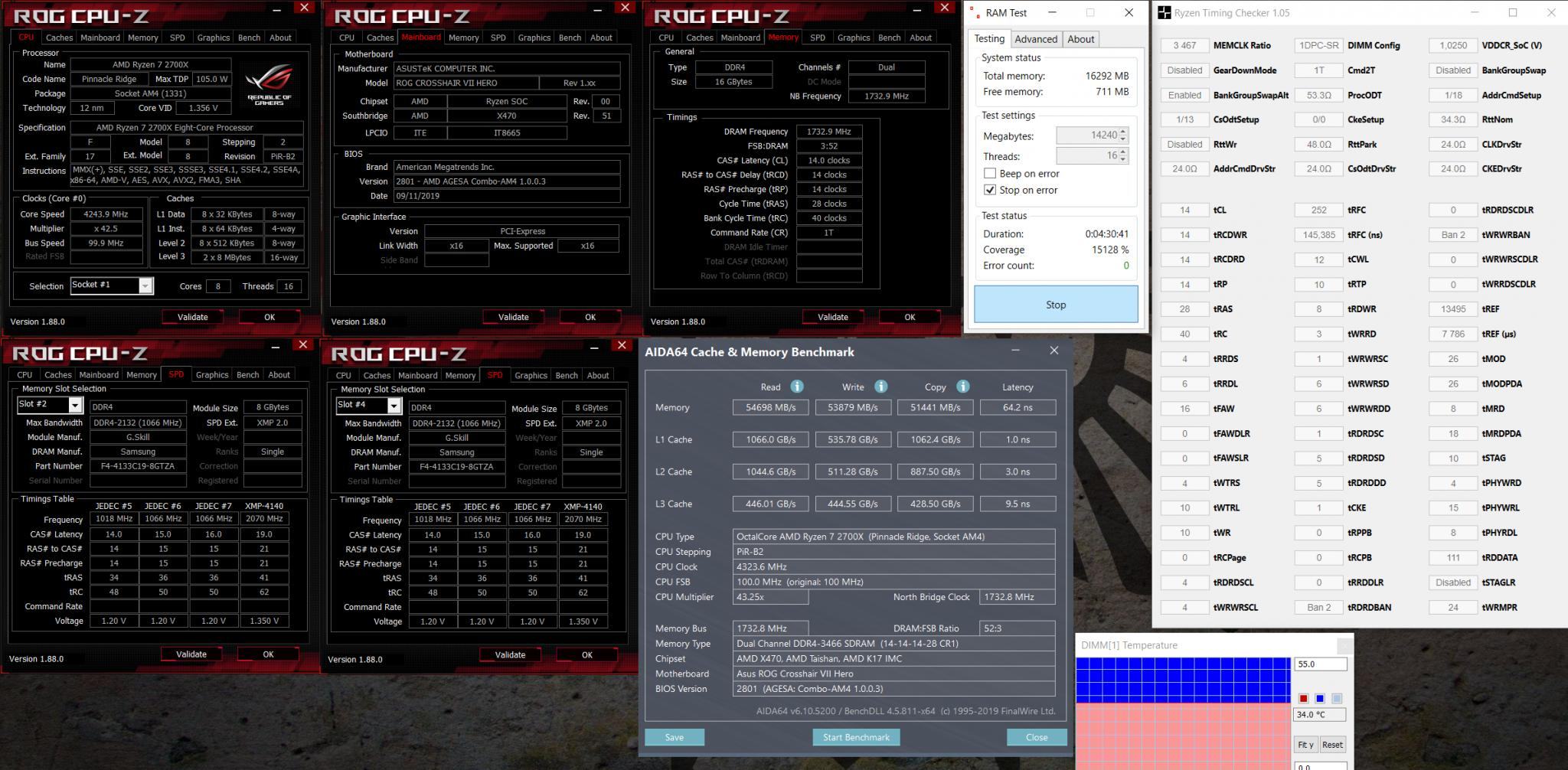Select the Testing tab in RAM Test
The height and width of the screenshot is (770, 1568).
pos(989,38)
